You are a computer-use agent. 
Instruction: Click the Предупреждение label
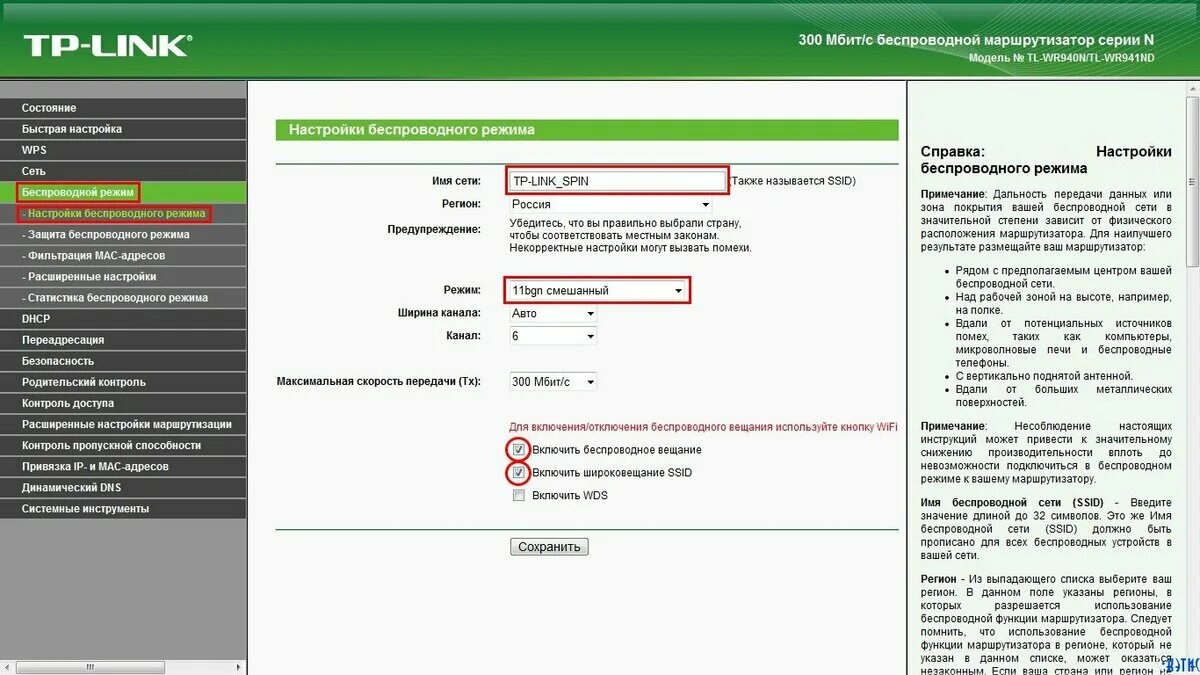click(x=434, y=229)
